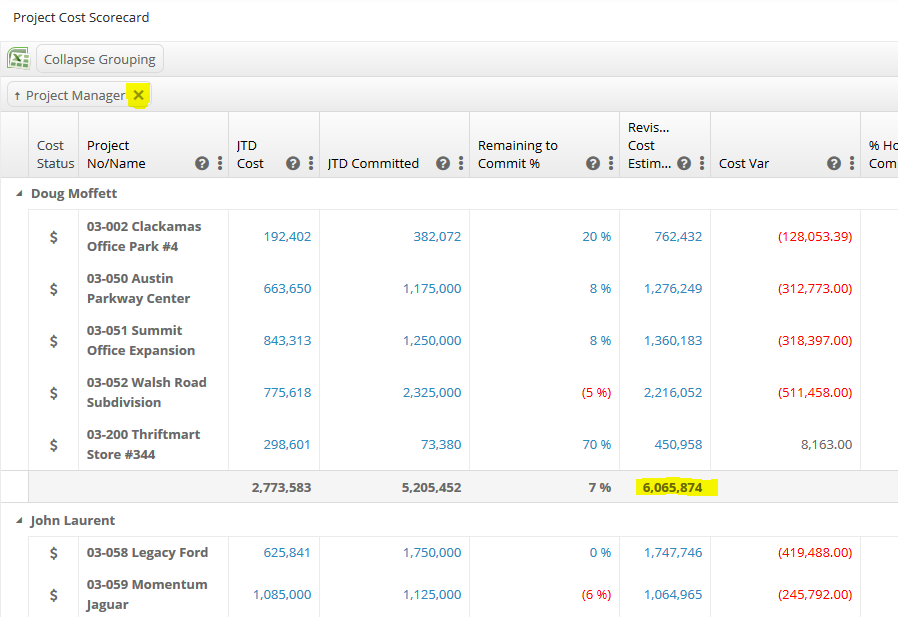Screen dimensions: 898x617
Task: Open JTD Cost value 663,650
Action: pyautogui.click(x=287, y=289)
